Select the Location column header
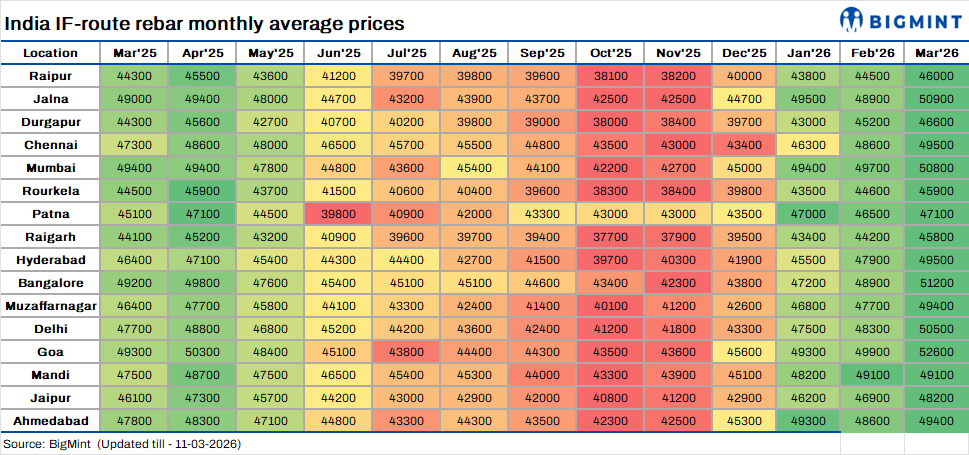Viewport: 969px width, 455px height. [50, 52]
